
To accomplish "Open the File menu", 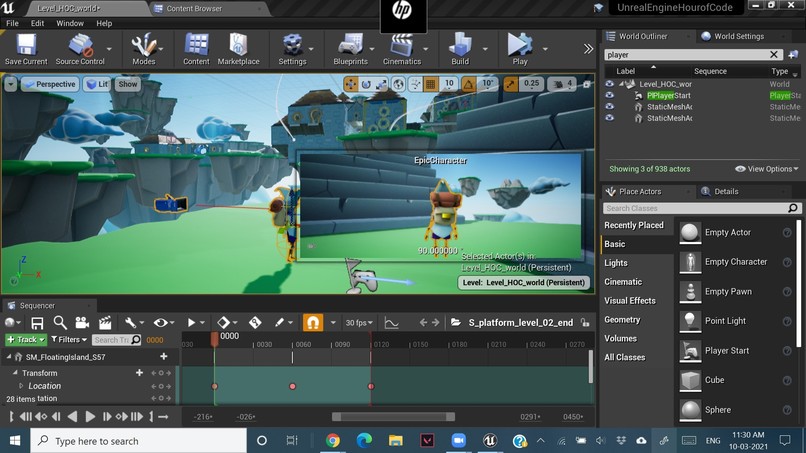I will point(12,23).
